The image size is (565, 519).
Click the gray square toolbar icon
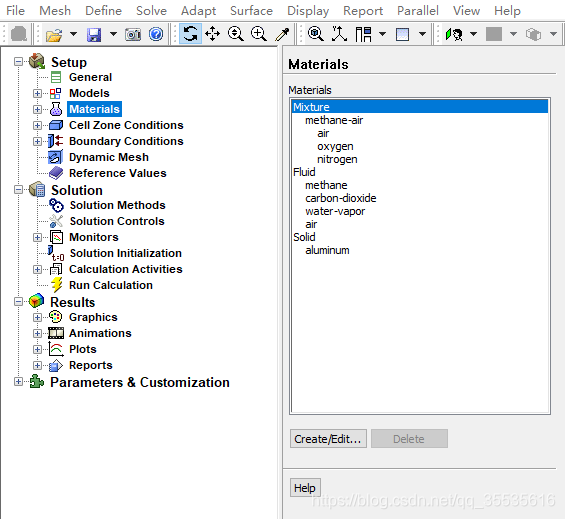[494, 34]
